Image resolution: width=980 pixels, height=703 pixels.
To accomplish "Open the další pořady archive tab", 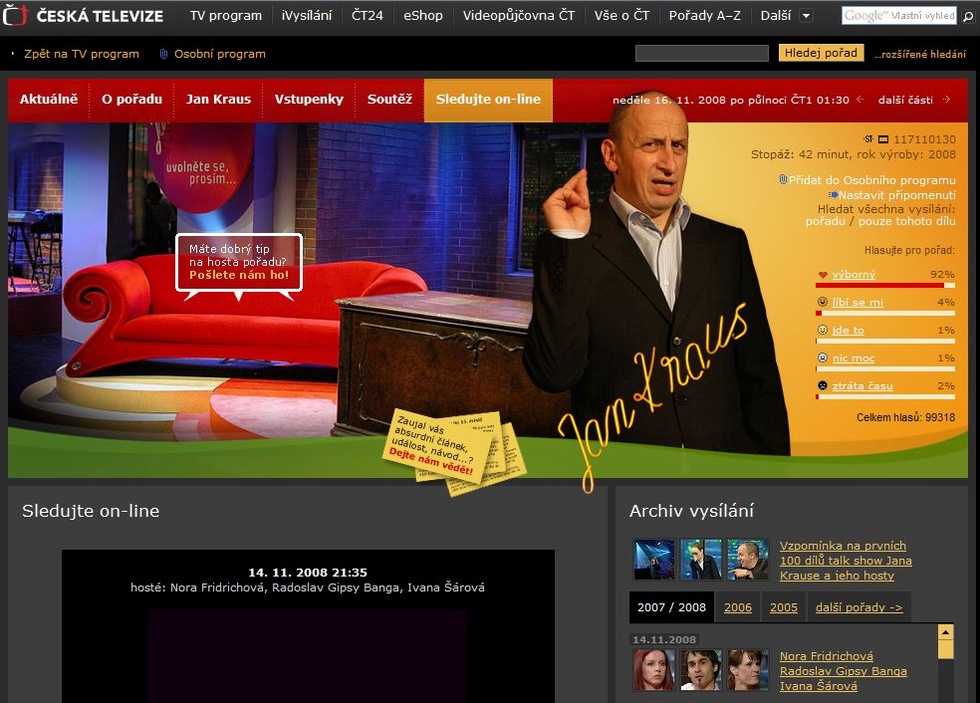I will [x=859, y=607].
